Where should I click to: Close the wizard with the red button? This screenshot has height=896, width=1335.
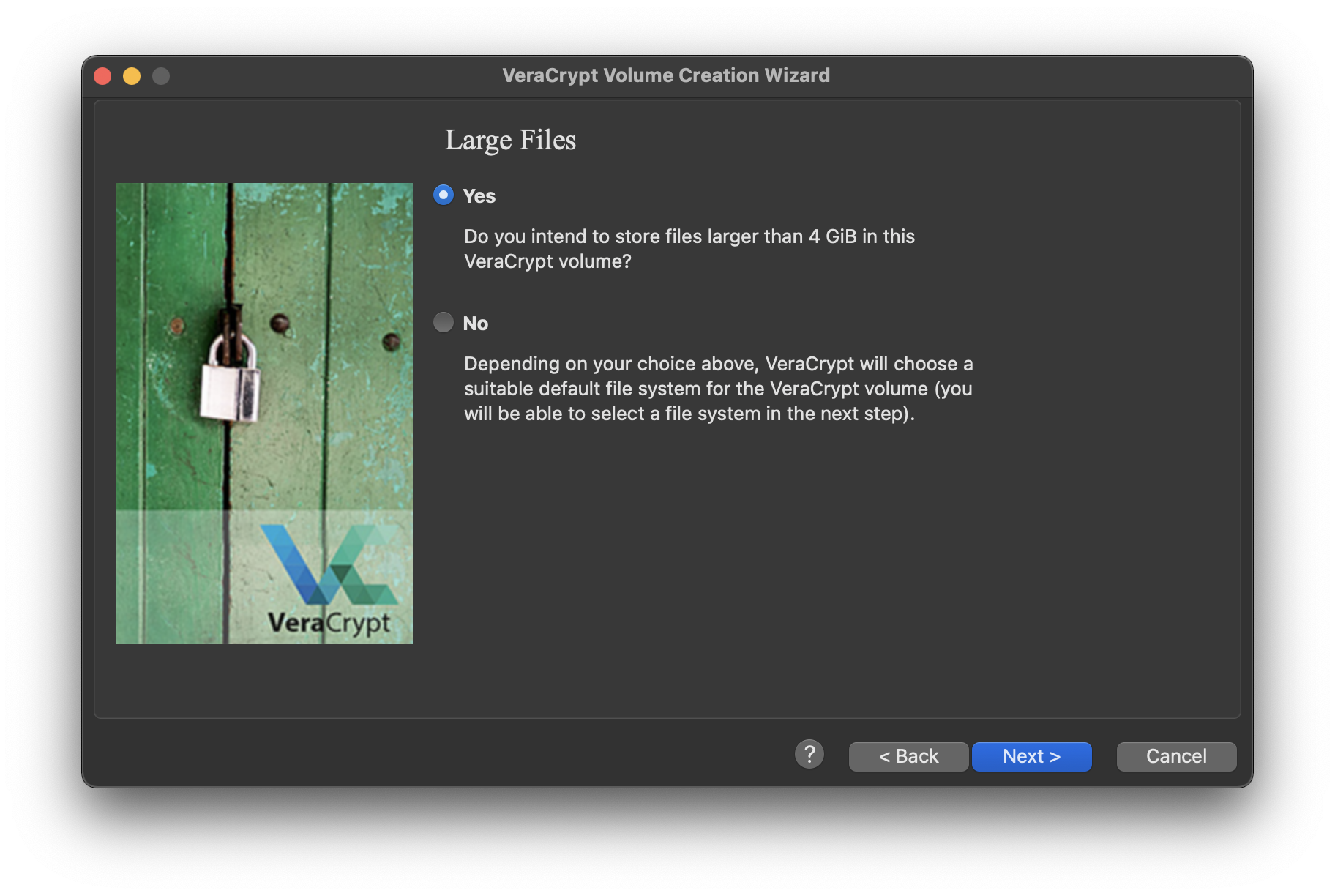103,76
